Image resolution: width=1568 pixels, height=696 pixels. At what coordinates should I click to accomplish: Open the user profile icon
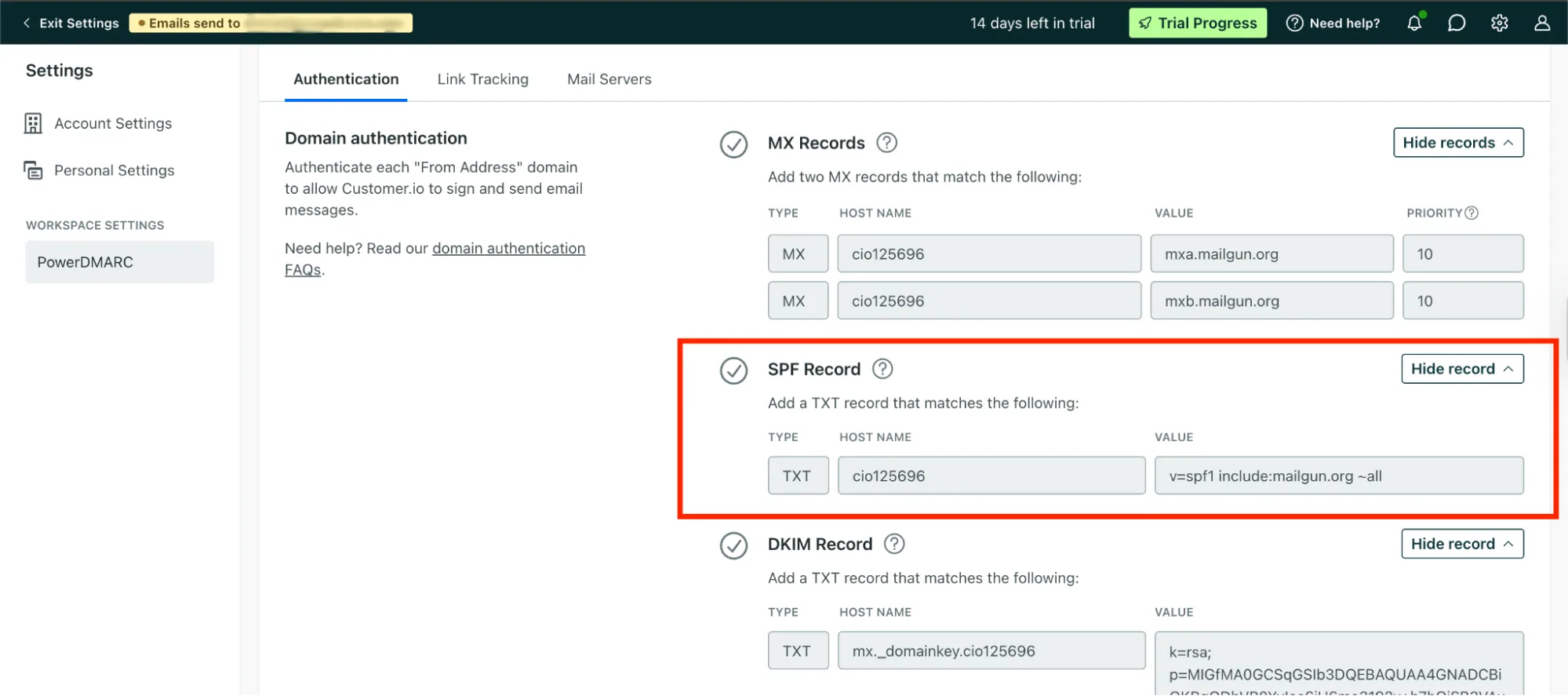pos(1542,23)
